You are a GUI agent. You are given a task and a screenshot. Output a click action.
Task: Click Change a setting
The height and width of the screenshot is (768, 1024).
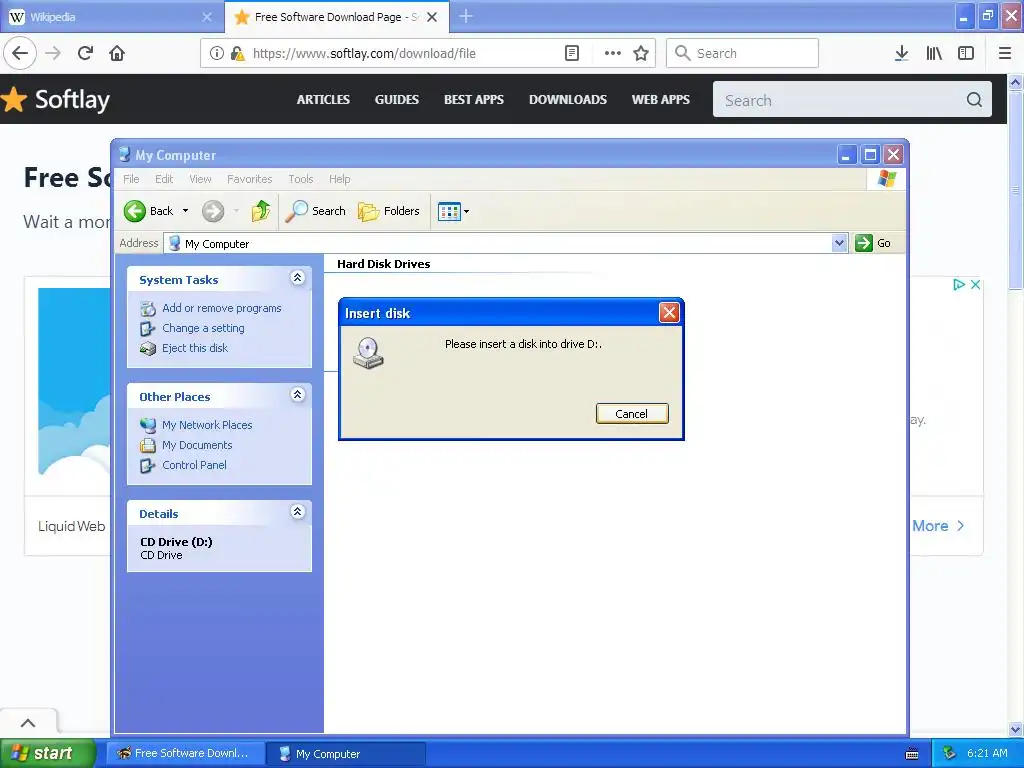click(203, 328)
